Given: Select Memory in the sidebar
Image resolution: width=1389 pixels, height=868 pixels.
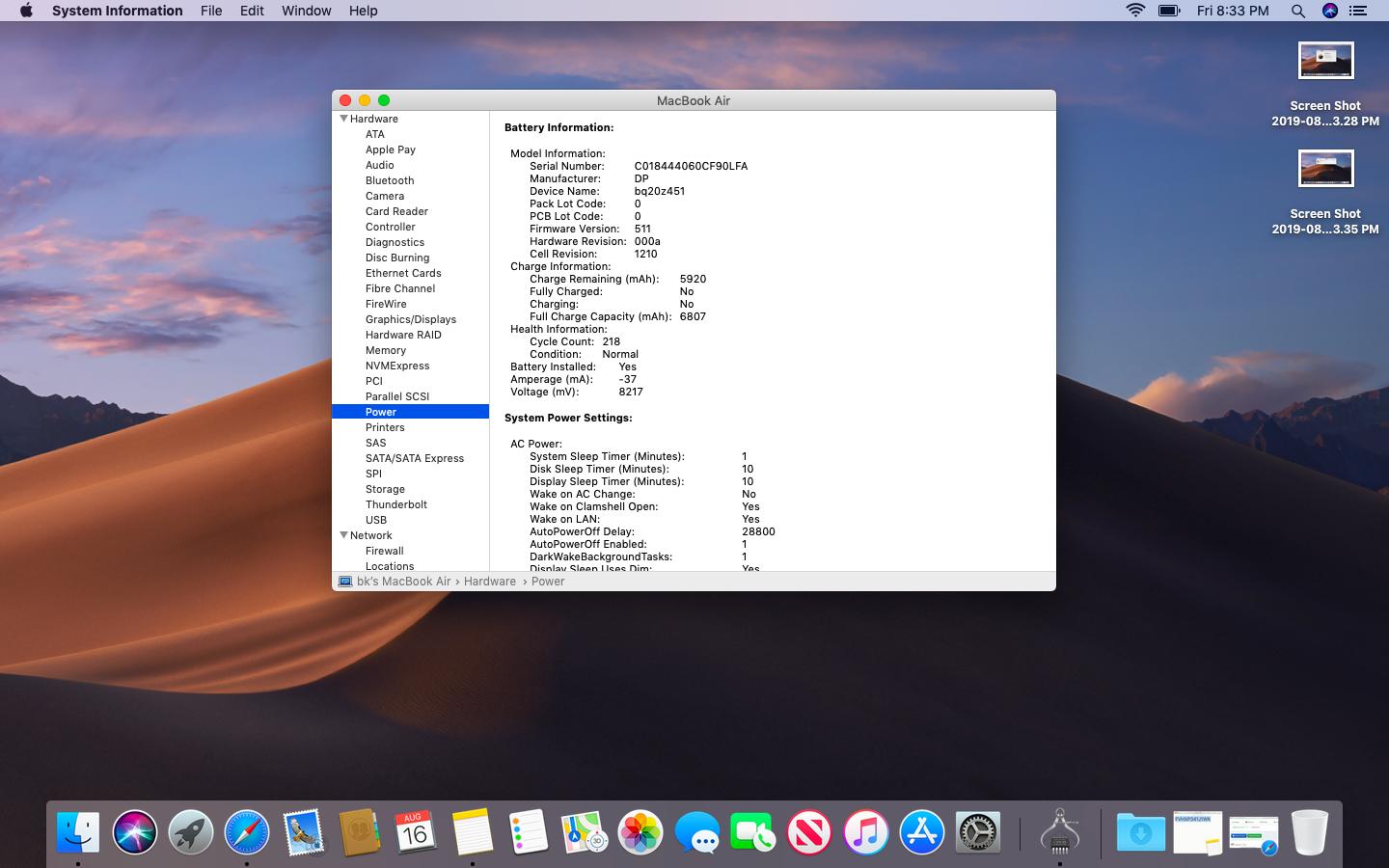Looking at the screenshot, I should [x=386, y=350].
